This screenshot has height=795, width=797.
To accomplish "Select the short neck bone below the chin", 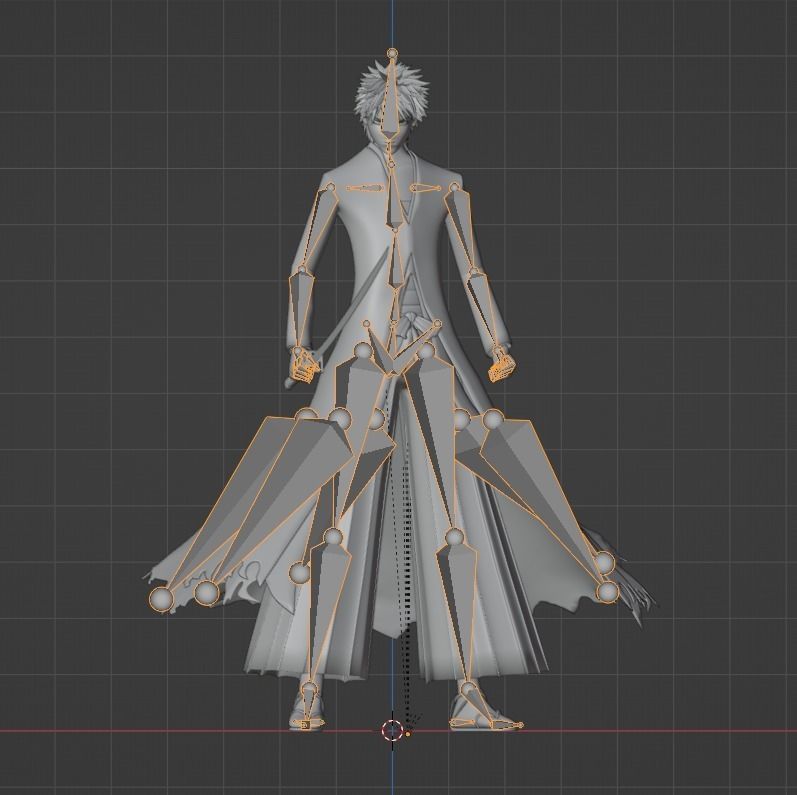I will pyautogui.click(x=390, y=151).
